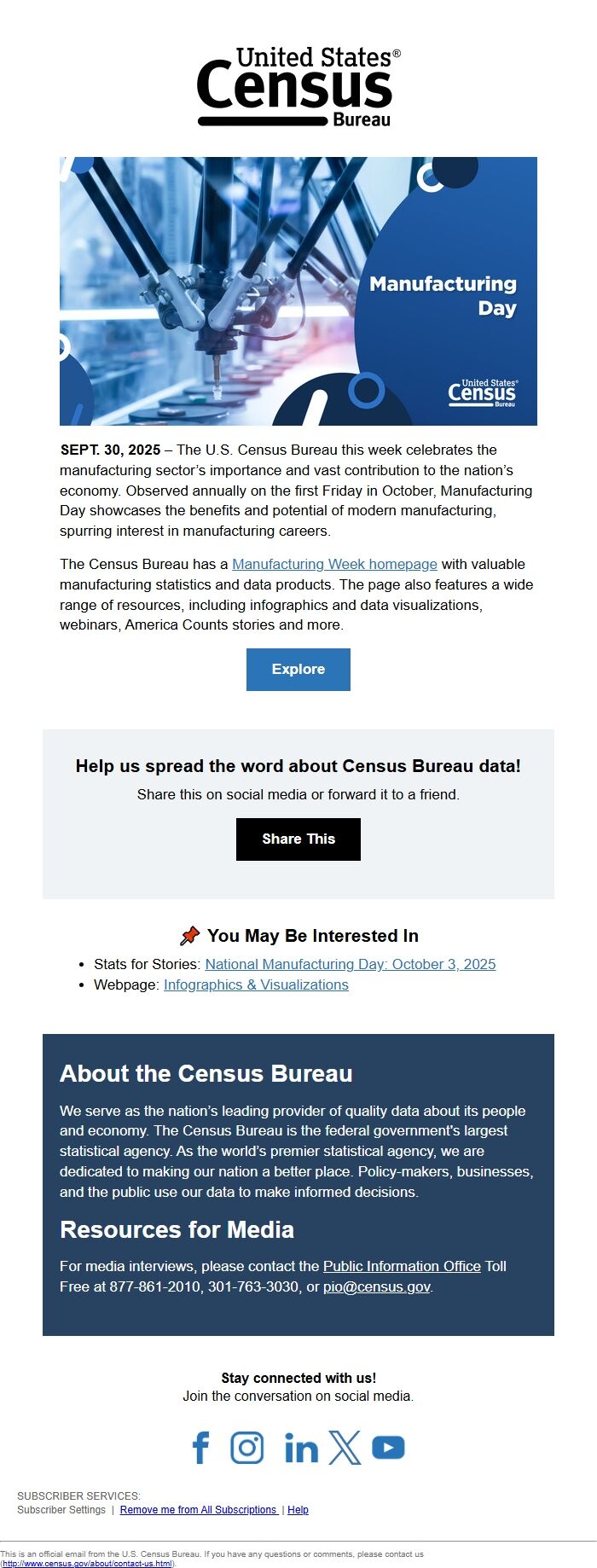Image resolution: width=597 pixels, height=1568 pixels.
Task: Click the pio@census.gov email link
Action: [x=376, y=1286]
